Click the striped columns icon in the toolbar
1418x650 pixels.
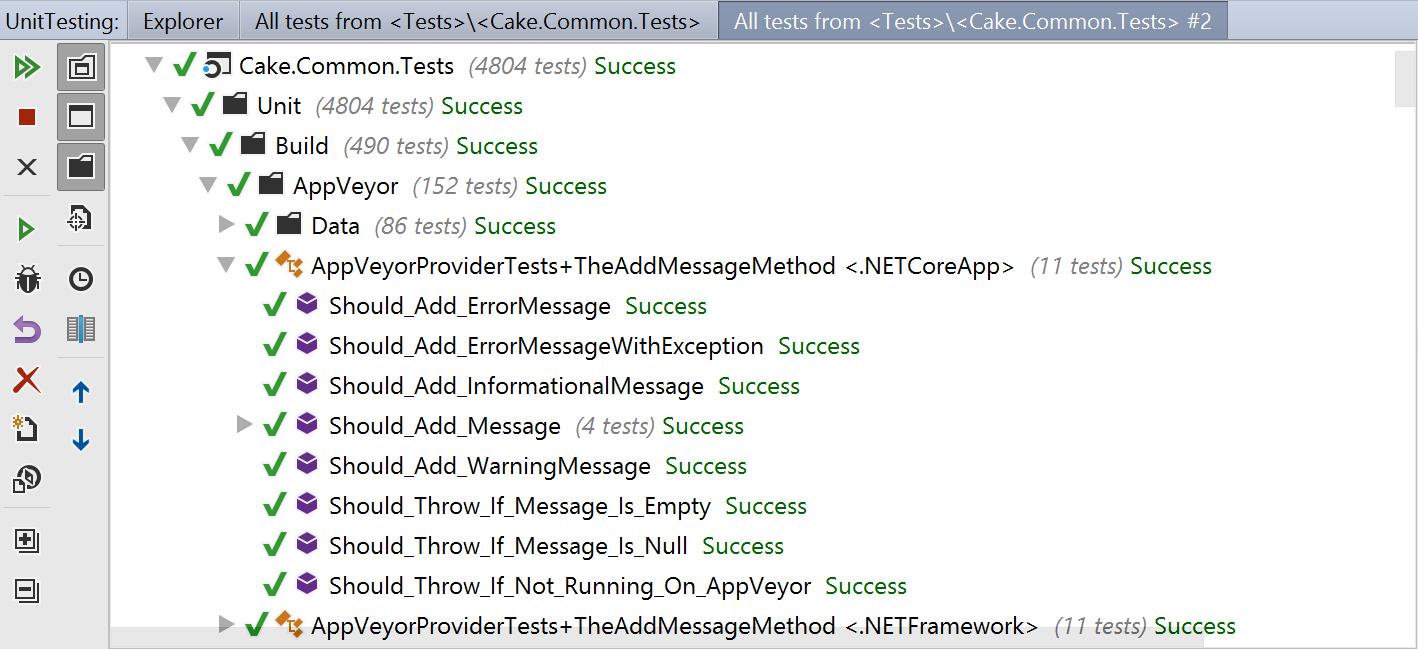tap(81, 329)
